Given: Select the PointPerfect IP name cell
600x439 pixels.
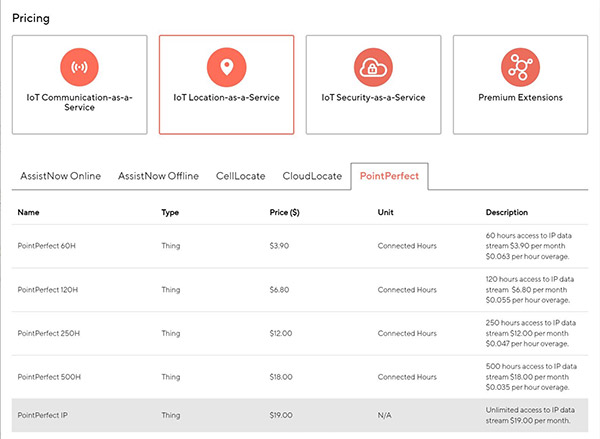Looking at the screenshot, I should [x=42, y=415].
